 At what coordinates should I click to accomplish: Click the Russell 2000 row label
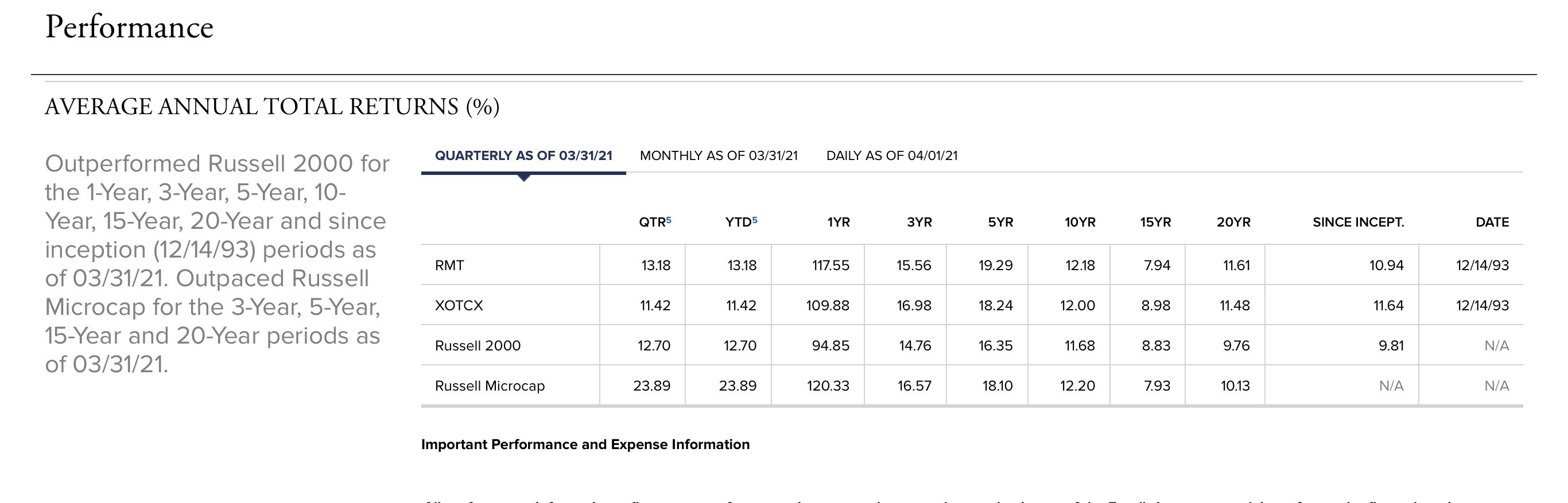click(x=477, y=345)
